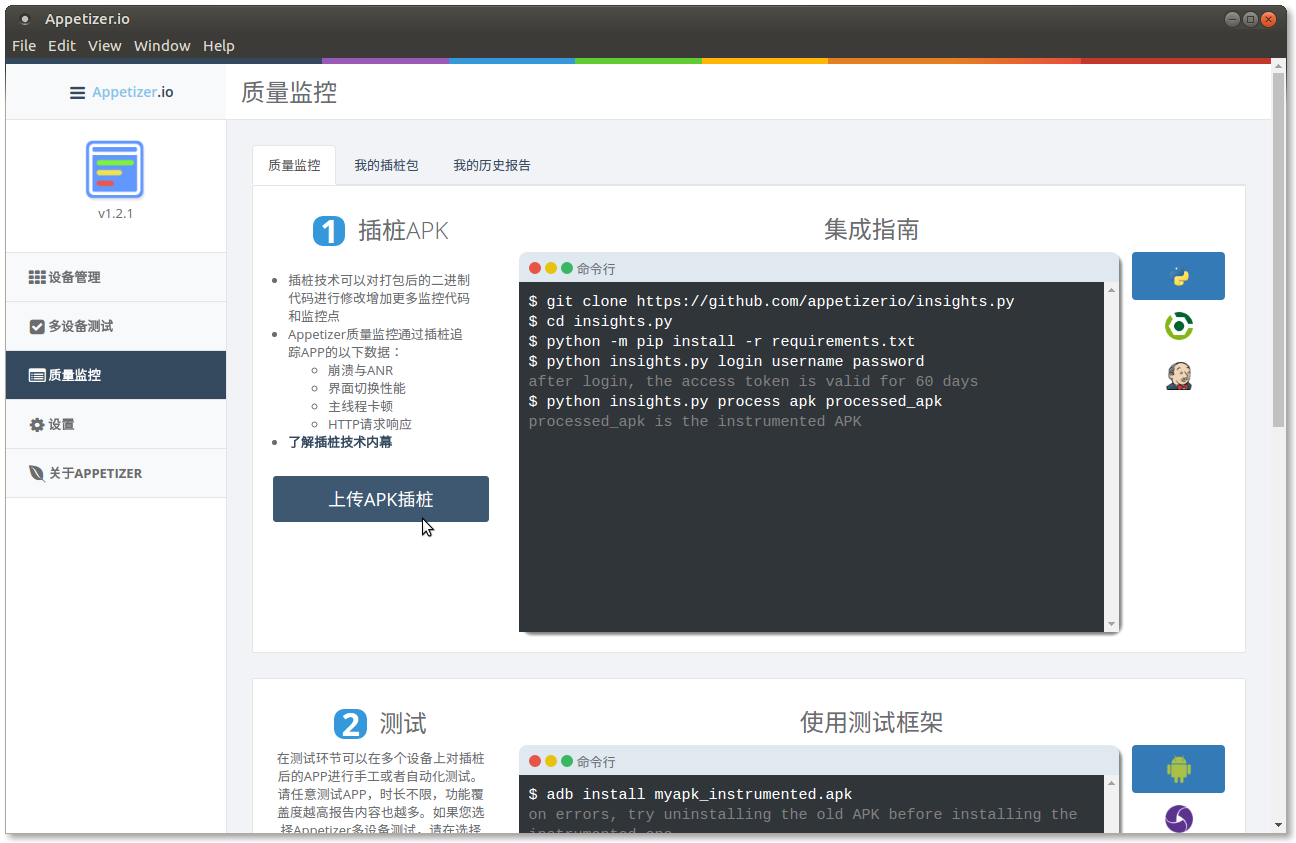
Task: Click the HTTP请求响应 list item
Action: [x=369, y=424]
